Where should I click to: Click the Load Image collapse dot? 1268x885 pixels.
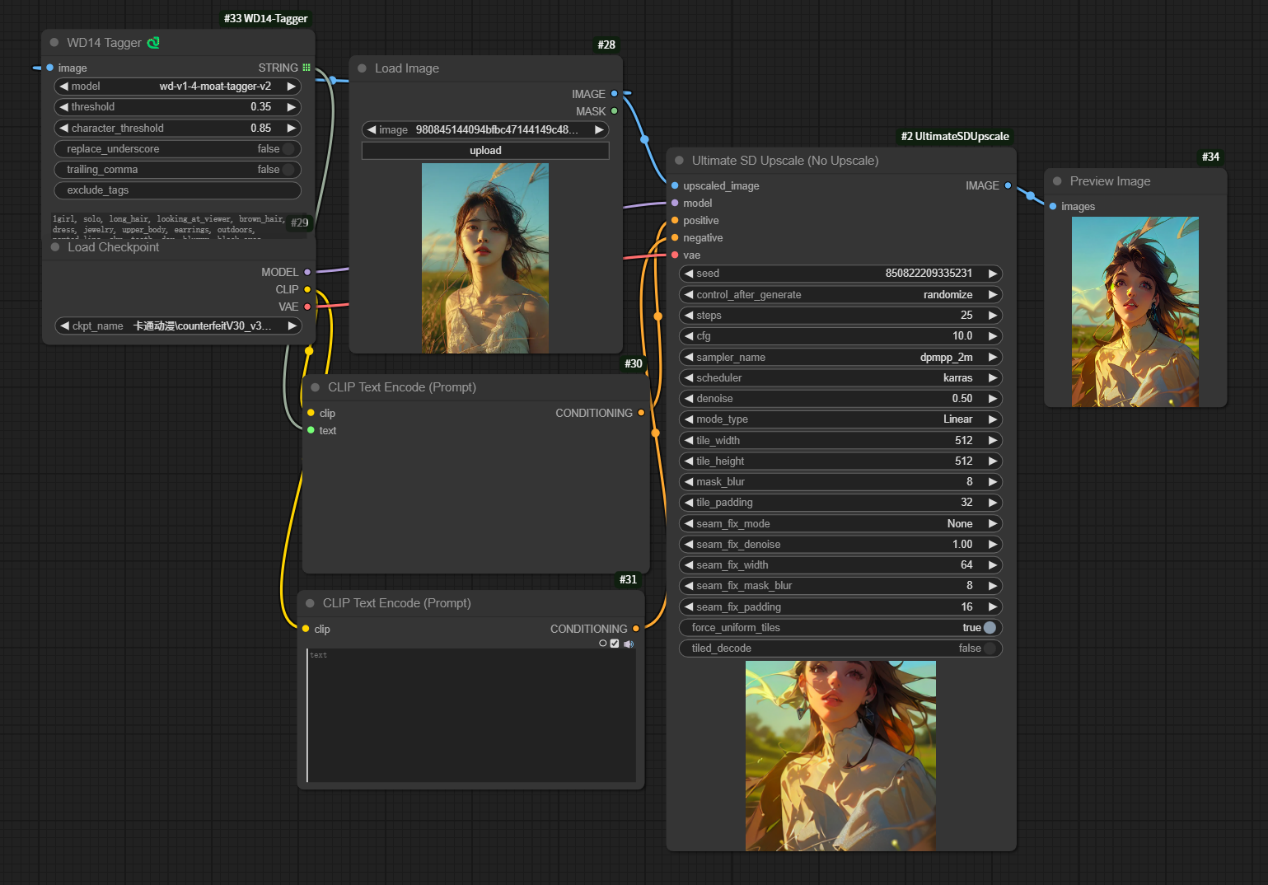point(362,69)
